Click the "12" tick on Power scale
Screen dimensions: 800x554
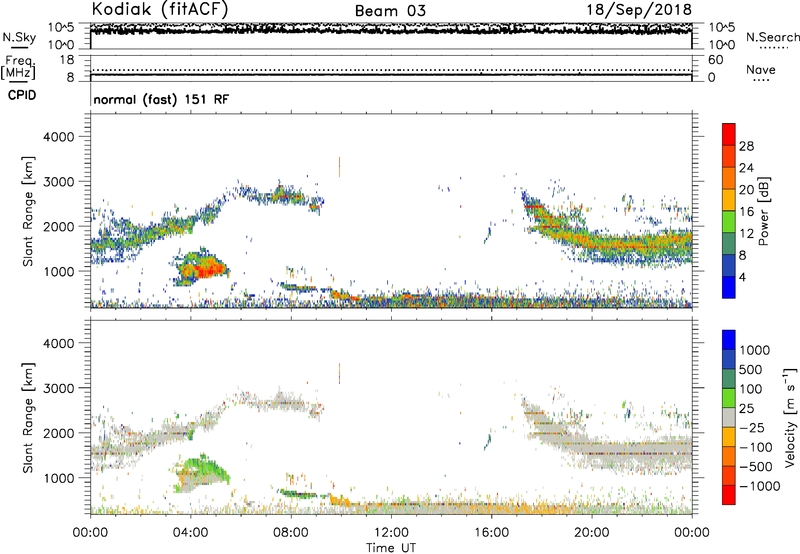[x=746, y=234]
